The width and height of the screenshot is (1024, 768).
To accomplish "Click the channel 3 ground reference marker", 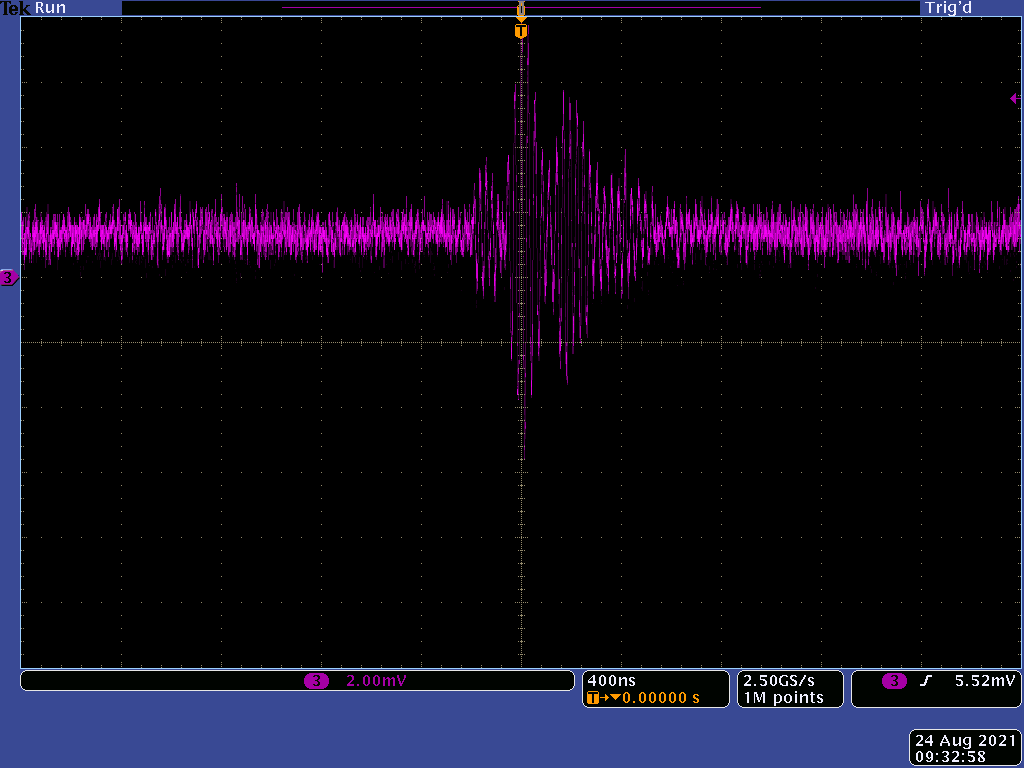I will (x=8, y=278).
